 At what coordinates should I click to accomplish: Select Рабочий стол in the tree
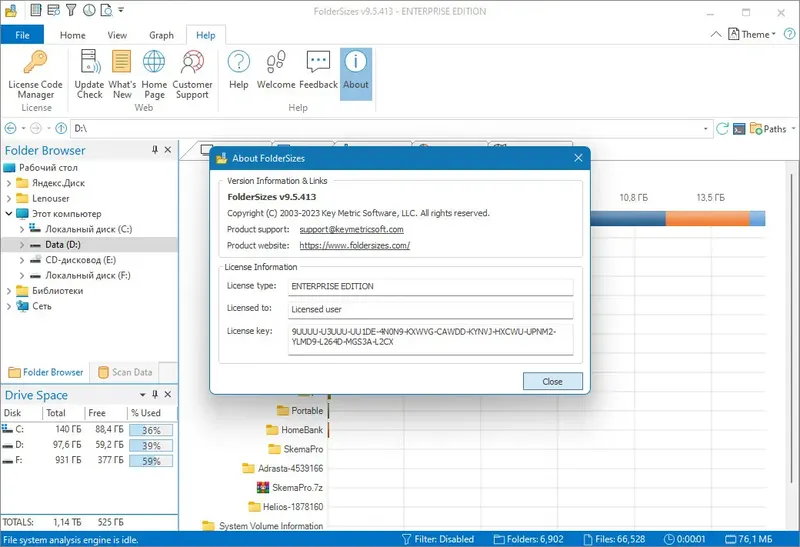click(x=48, y=167)
